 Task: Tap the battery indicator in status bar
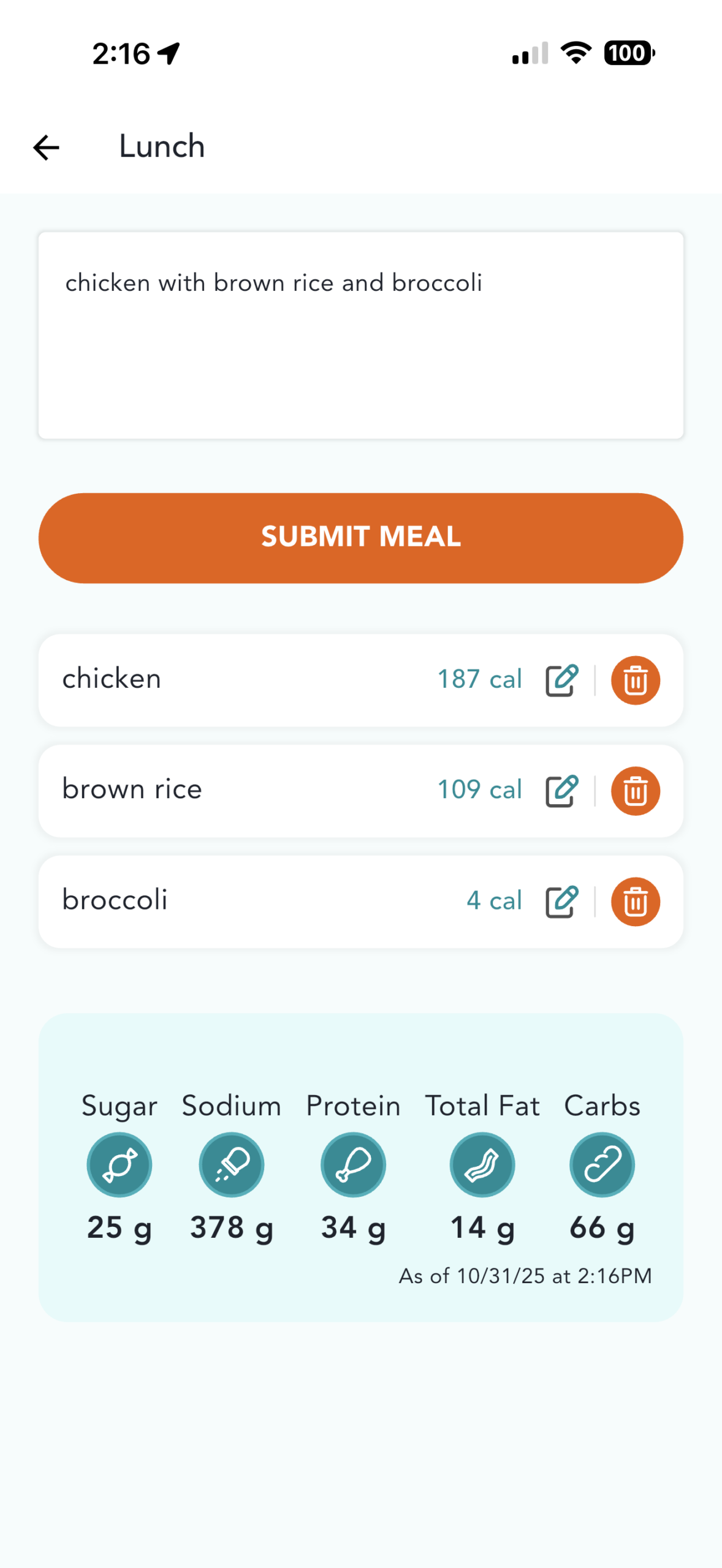tap(629, 53)
